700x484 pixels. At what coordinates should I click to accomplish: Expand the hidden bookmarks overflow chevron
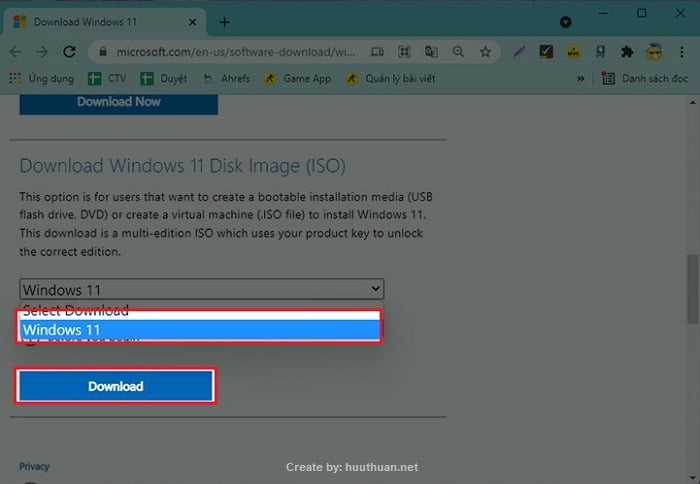tap(580, 79)
